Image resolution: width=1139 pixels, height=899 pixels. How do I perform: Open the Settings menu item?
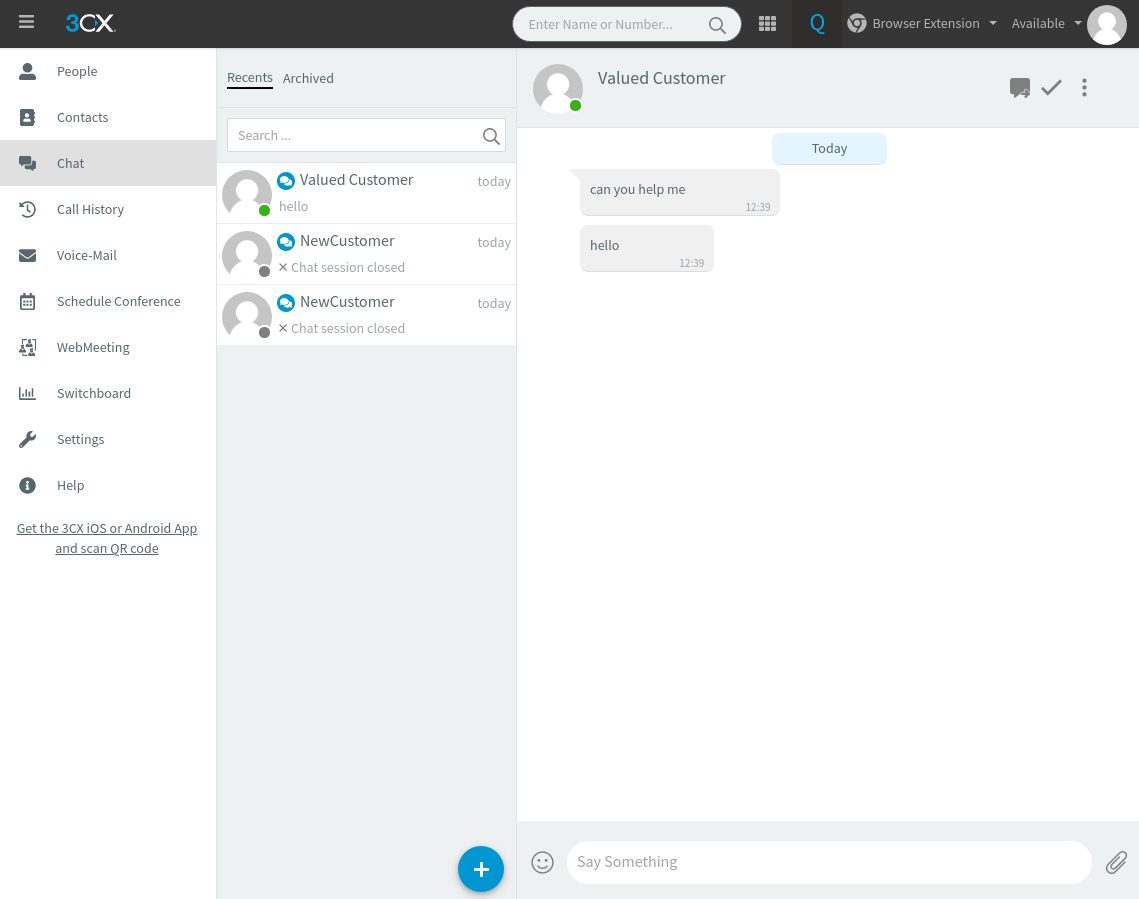[x=108, y=439]
